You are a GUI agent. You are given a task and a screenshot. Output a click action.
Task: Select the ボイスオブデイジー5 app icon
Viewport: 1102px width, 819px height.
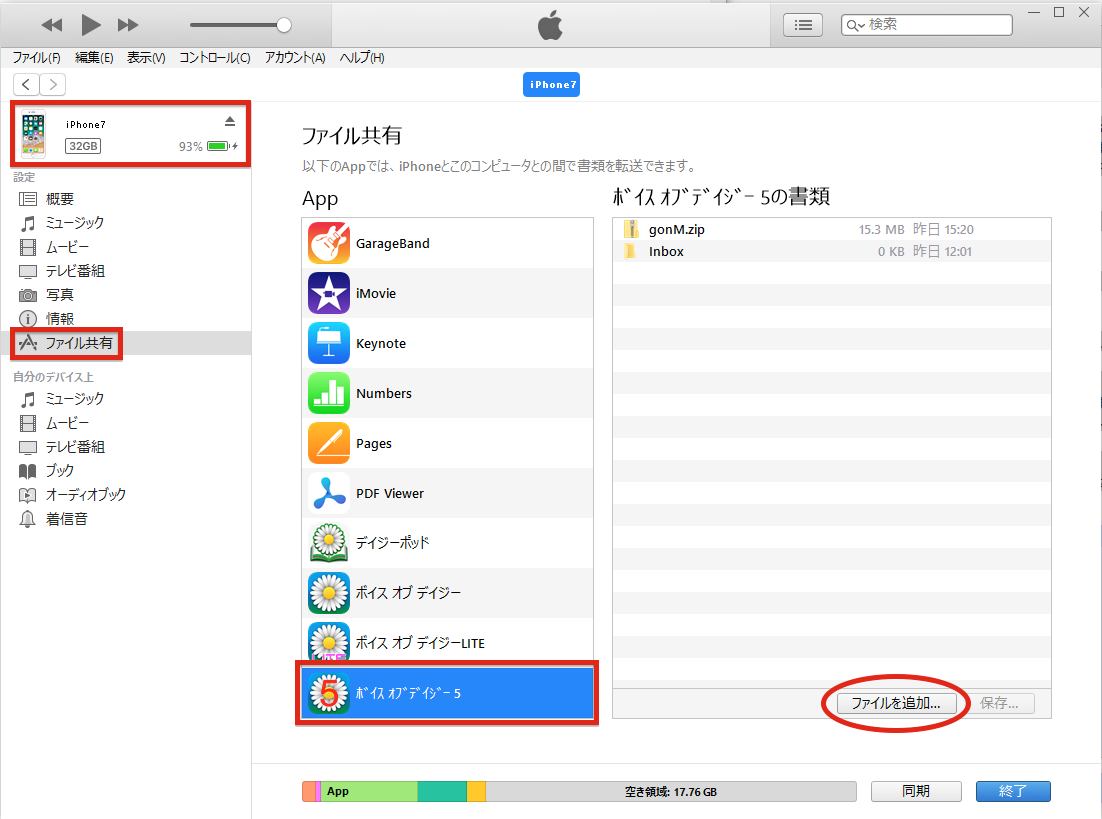(328, 693)
